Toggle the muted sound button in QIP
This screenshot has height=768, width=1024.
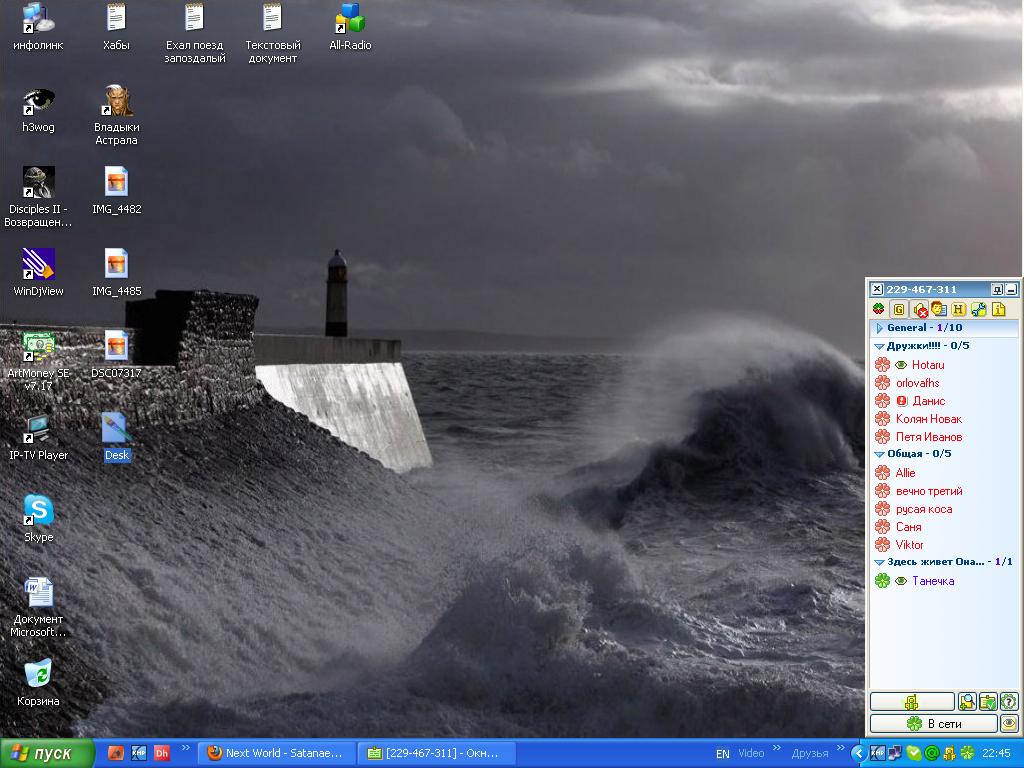(x=920, y=309)
